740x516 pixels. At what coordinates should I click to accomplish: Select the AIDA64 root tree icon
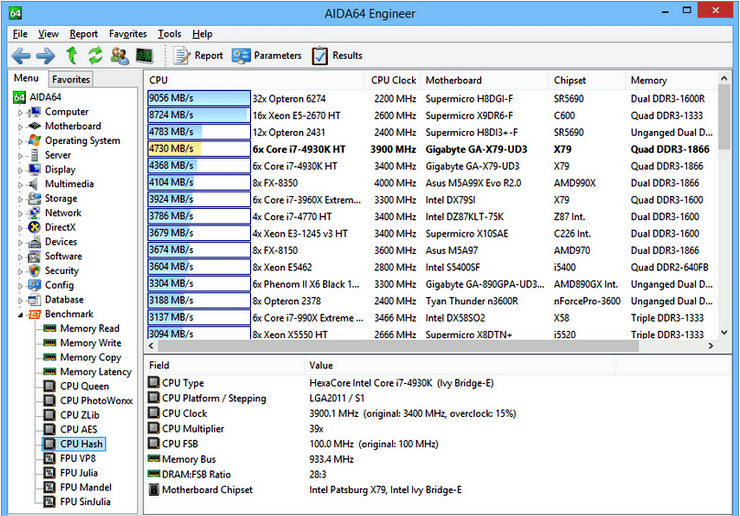click(19, 97)
